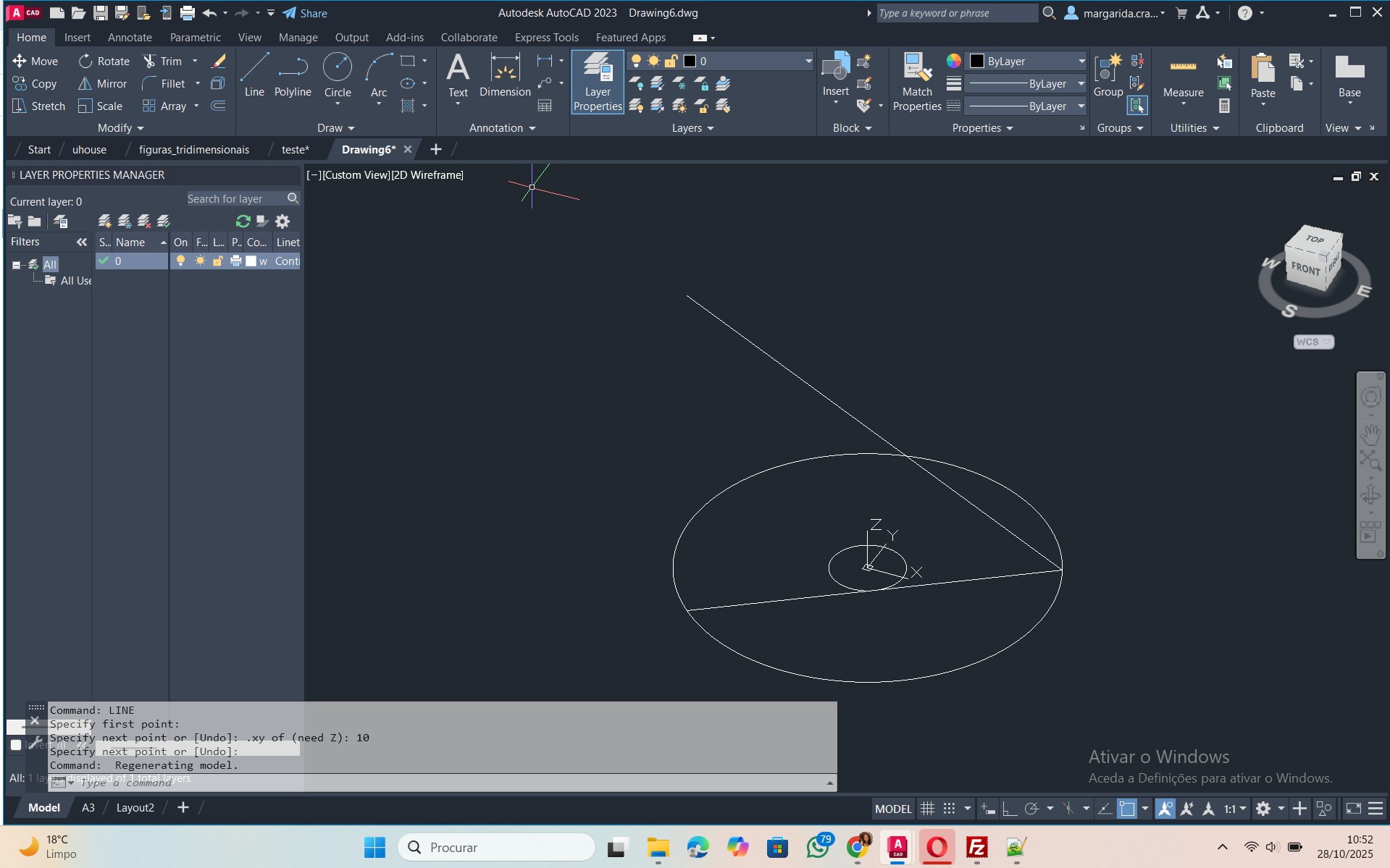Expand the Draw panel
Viewport: 1390px width, 868px height.
pyautogui.click(x=336, y=128)
